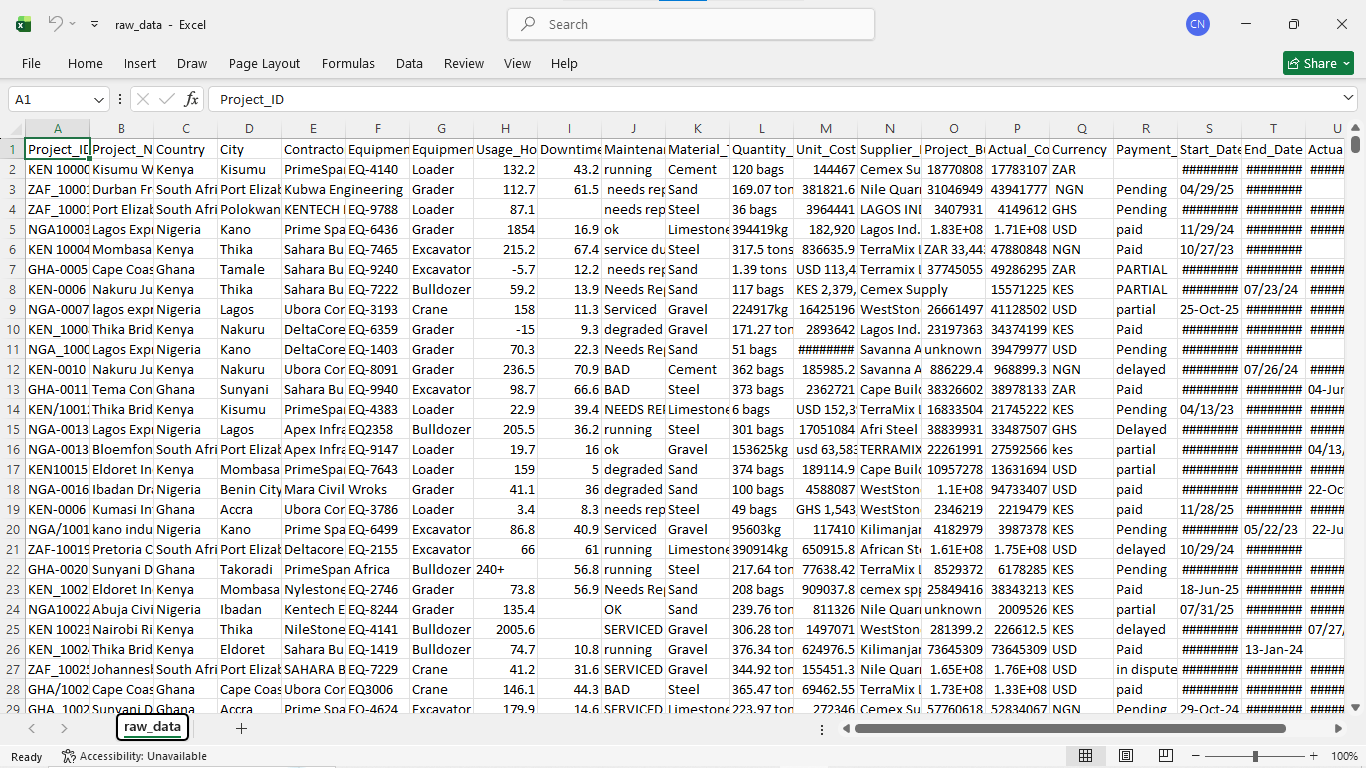
Task: Expand the formula bar chevron
Action: pyautogui.click(x=1348, y=98)
